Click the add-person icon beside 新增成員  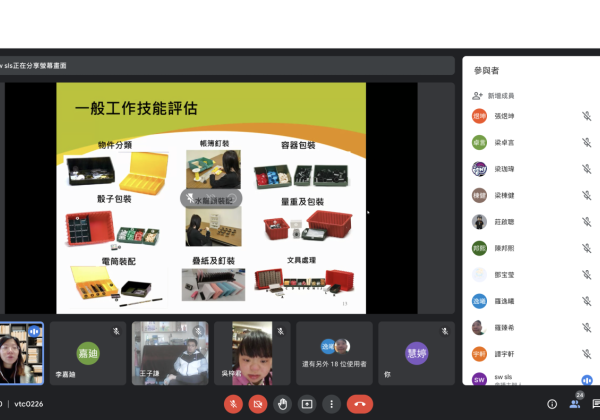(477, 96)
